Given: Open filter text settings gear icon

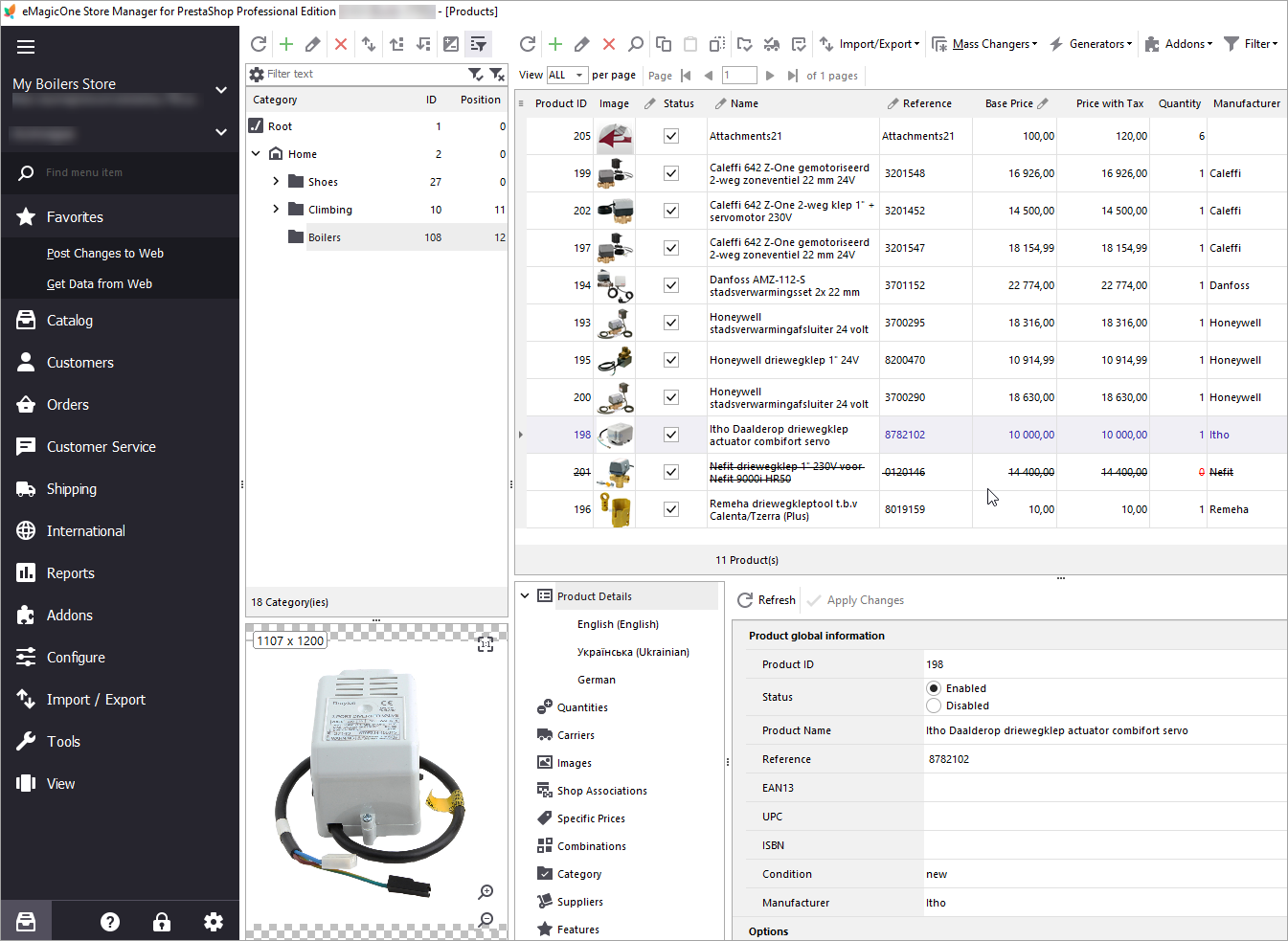Looking at the screenshot, I should pyautogui.click(x=257, y=74).
